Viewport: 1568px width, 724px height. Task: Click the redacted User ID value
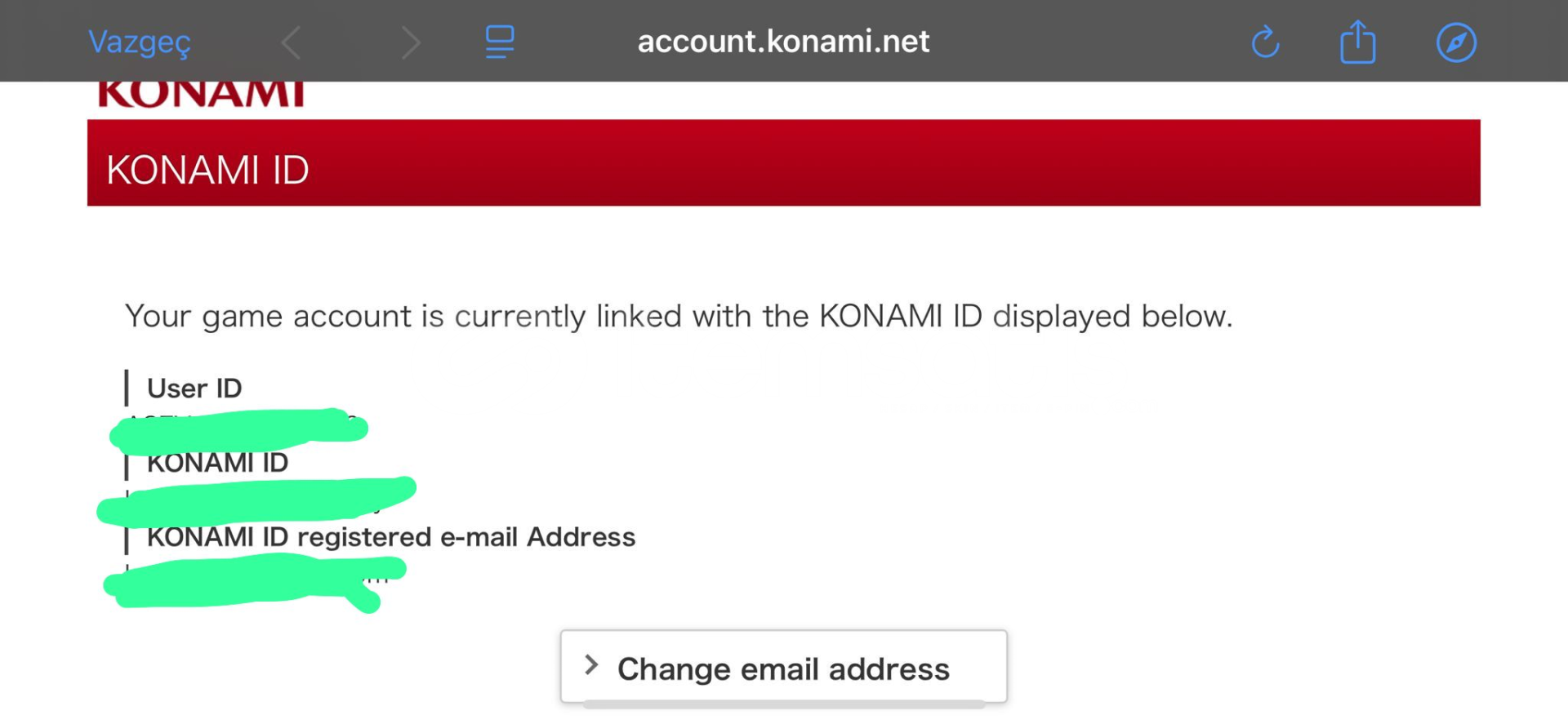coord(238,429)
